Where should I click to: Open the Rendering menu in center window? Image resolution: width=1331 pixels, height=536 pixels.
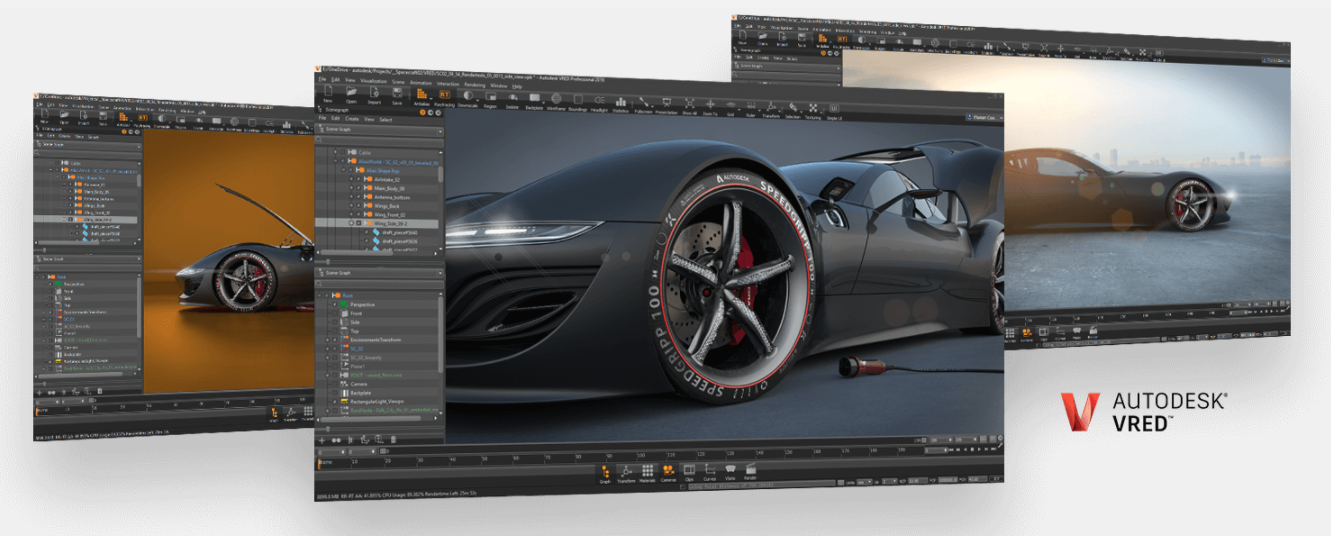pyautogui.click(x=475, y=84)
